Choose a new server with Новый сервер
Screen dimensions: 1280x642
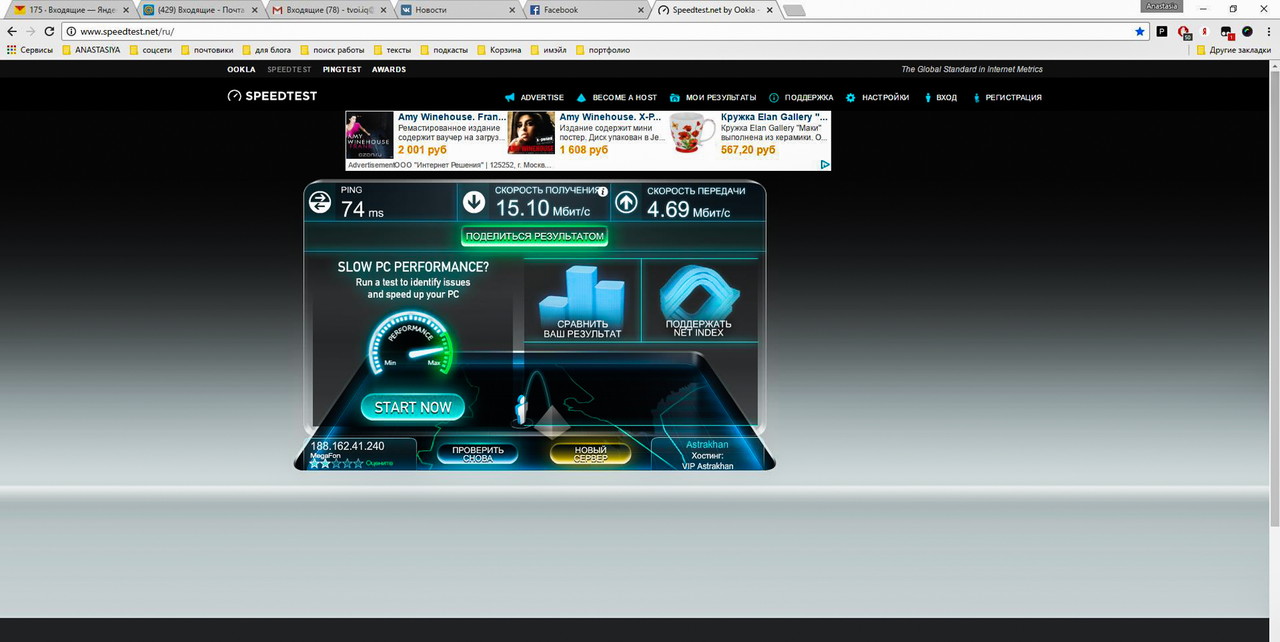pos(590,454)
